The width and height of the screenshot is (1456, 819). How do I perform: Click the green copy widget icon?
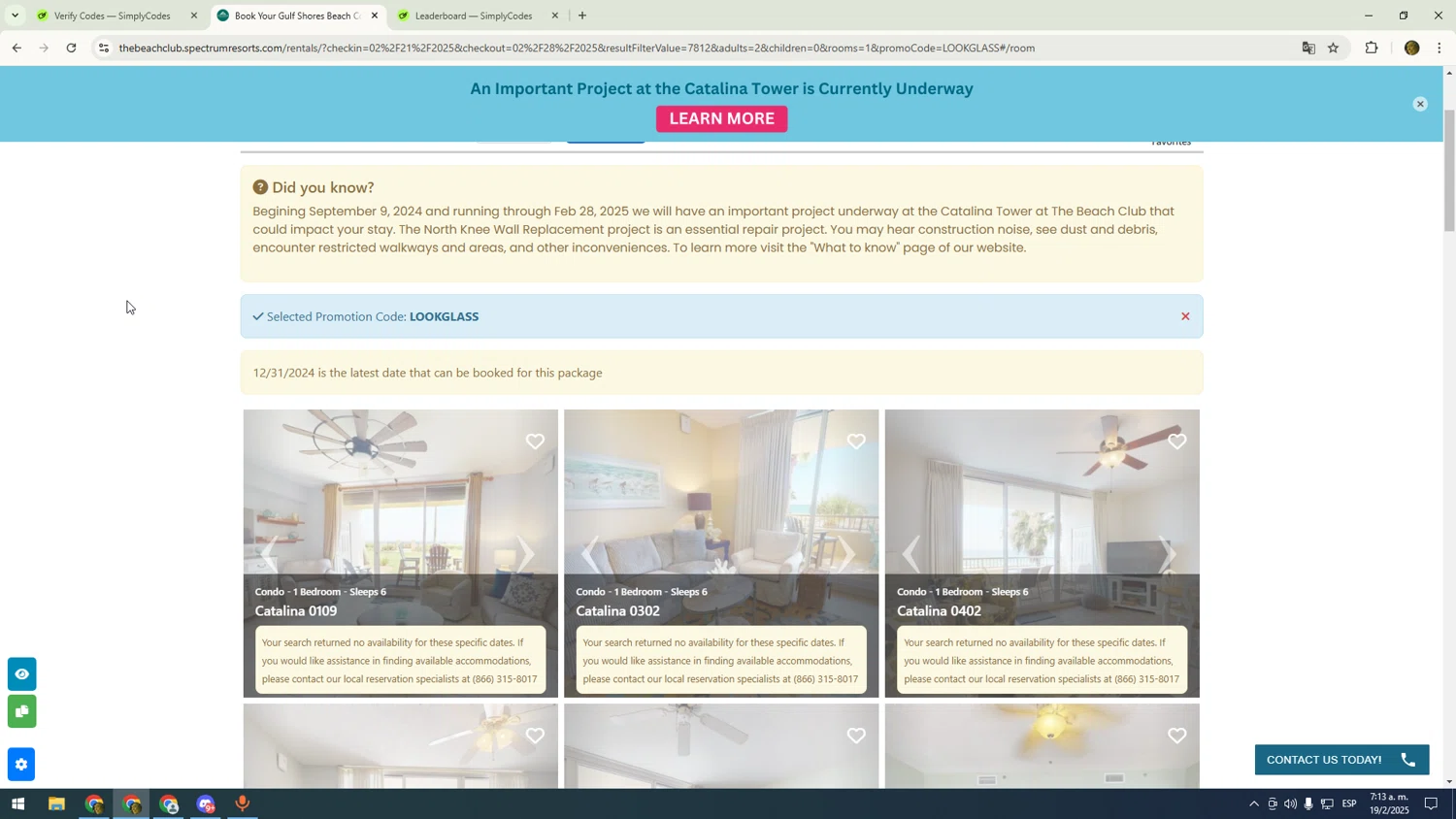click(21, 711)
